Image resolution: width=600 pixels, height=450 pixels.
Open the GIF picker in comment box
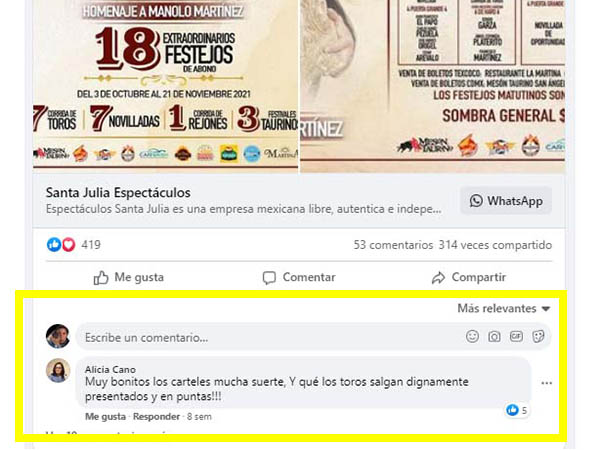(516, 336)
